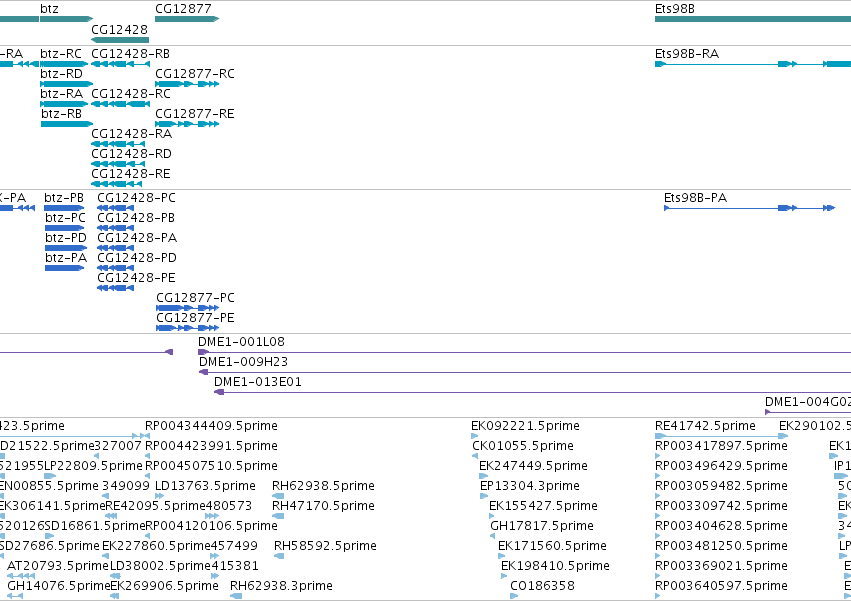851x601 pixels.
Task: Select the CG12428-RE transcript glyph
Action: (x=117, y=184)
